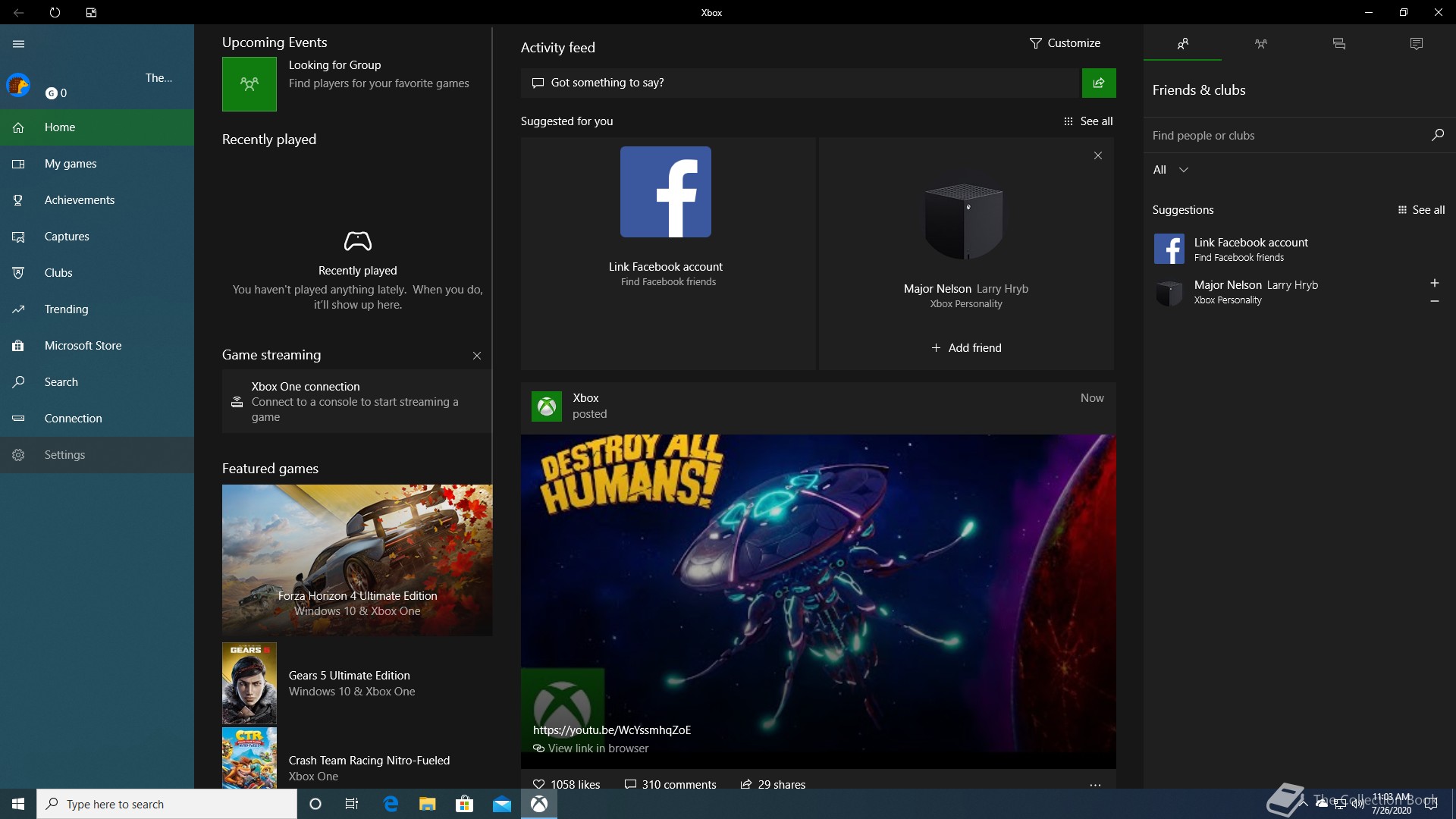
Task: Open Cortana from the taskbar
Action: pos(315,804)
